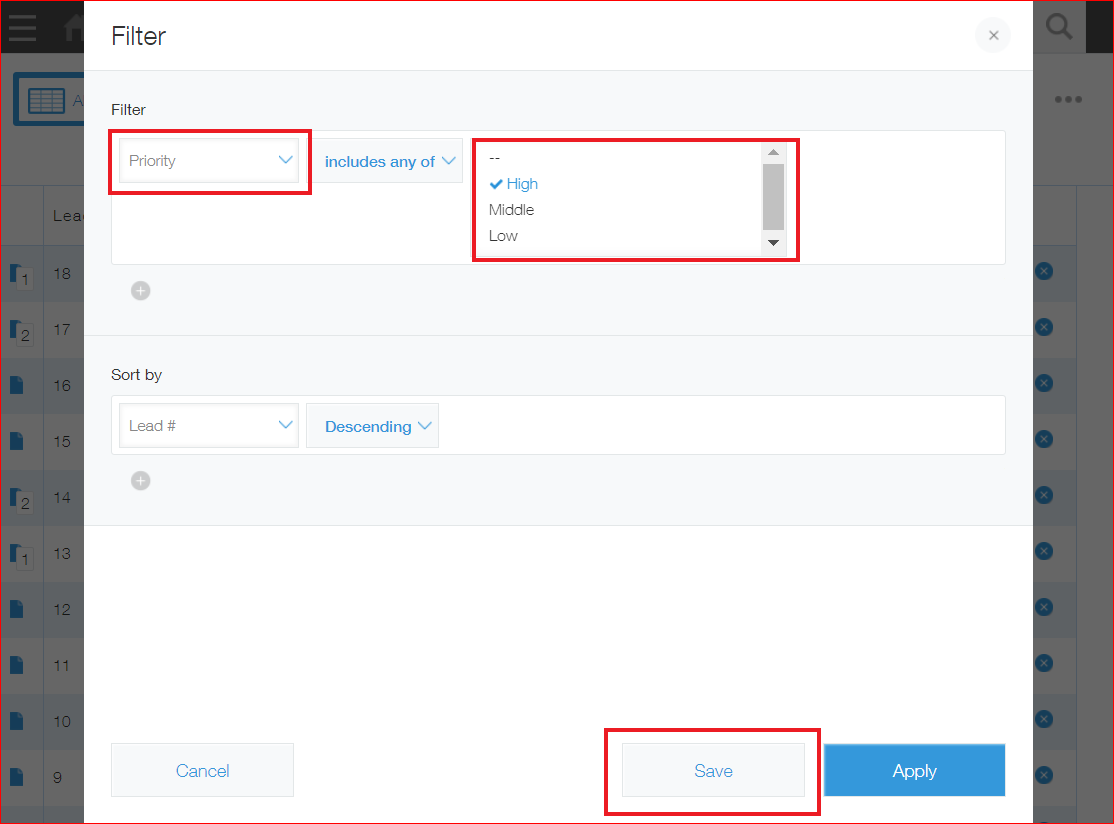1114x824 pixels.
Task: Click the Cancel button
Action: click(x=202, y=770)
